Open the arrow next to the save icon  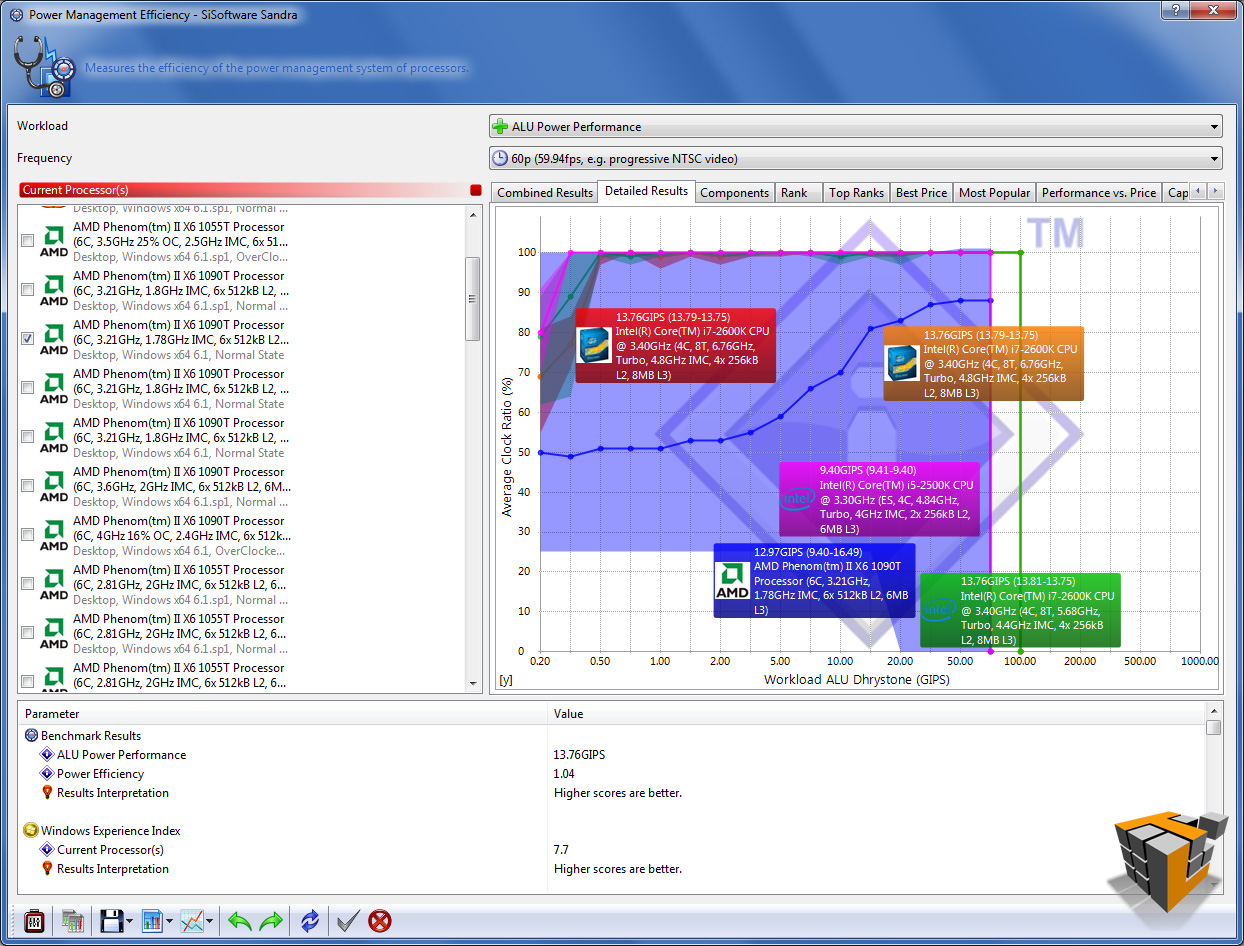pos(130,922)
